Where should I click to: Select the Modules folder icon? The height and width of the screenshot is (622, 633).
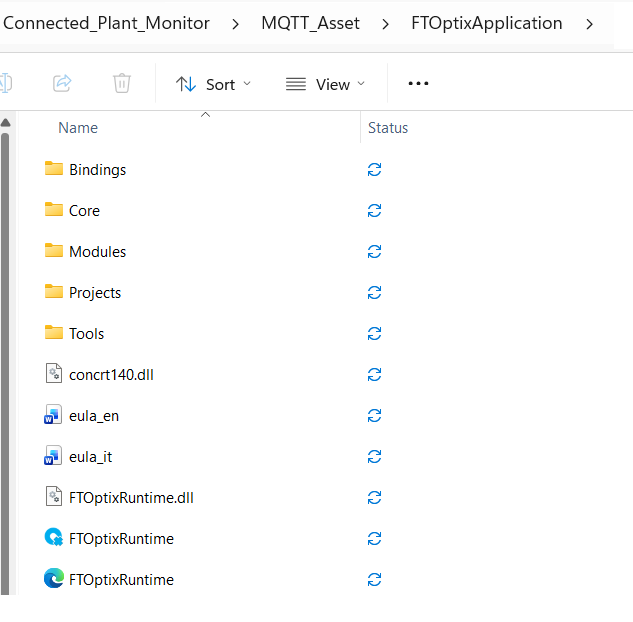pyautogui.click(x=54, y=250)
